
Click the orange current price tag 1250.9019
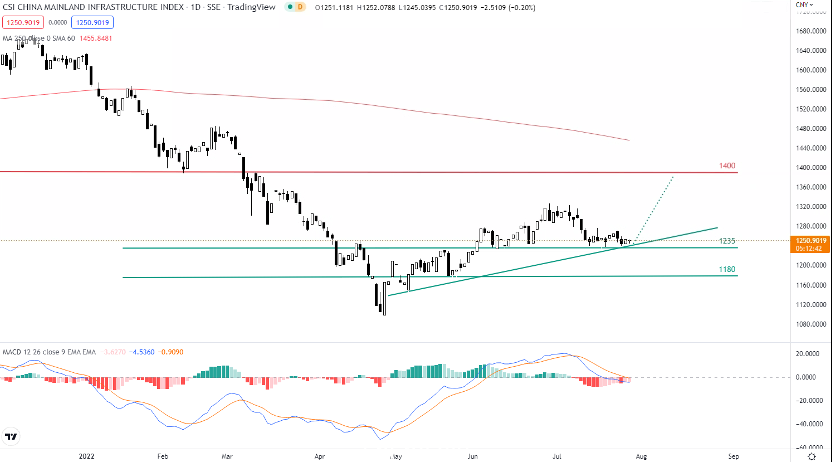tap(811, 241)
